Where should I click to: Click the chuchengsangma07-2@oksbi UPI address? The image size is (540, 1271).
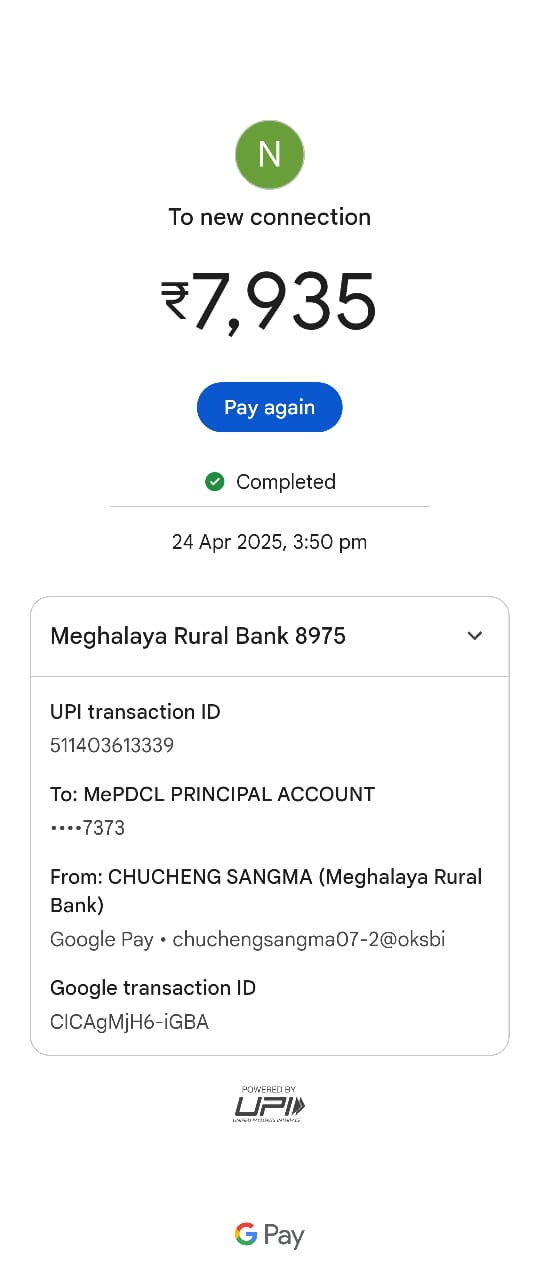[x=309, y=939]
